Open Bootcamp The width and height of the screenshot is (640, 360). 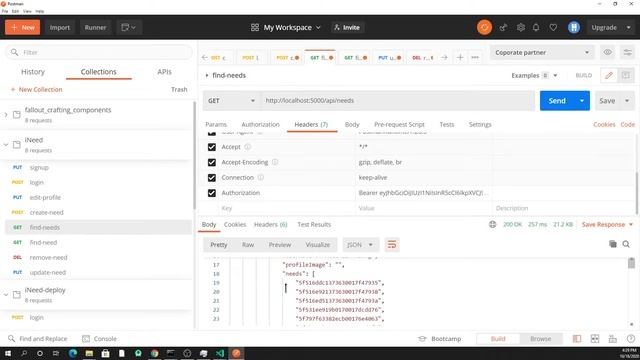point(440,339)
